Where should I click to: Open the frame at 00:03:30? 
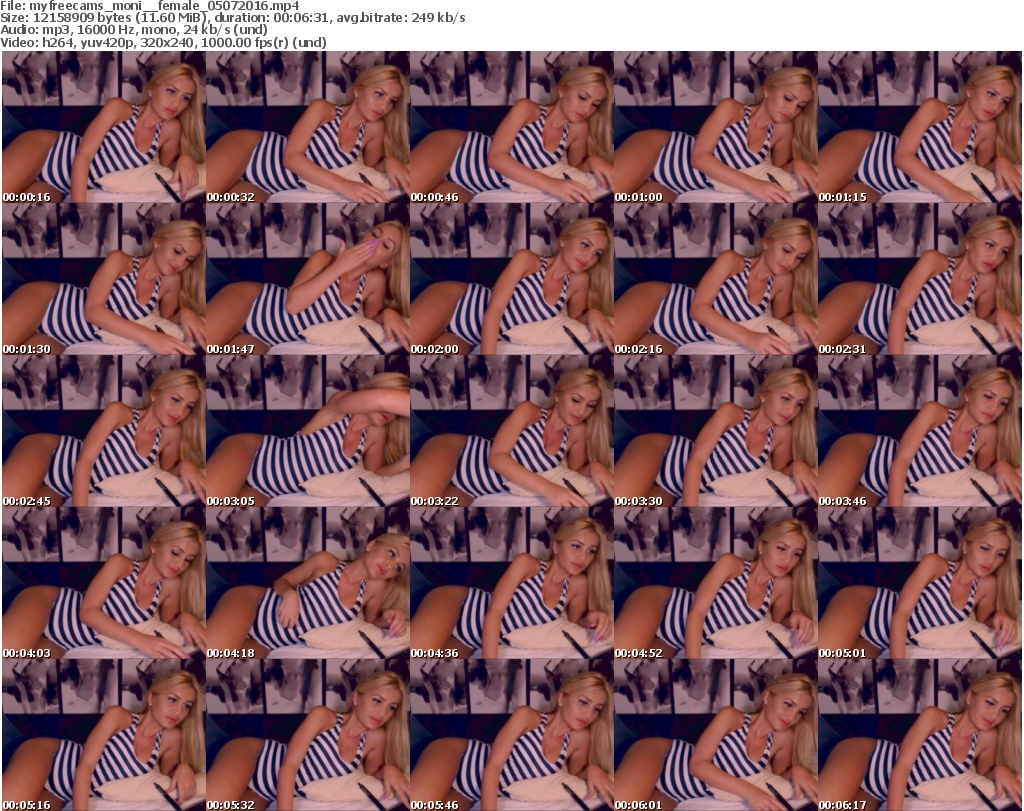[x=715, y=432]
